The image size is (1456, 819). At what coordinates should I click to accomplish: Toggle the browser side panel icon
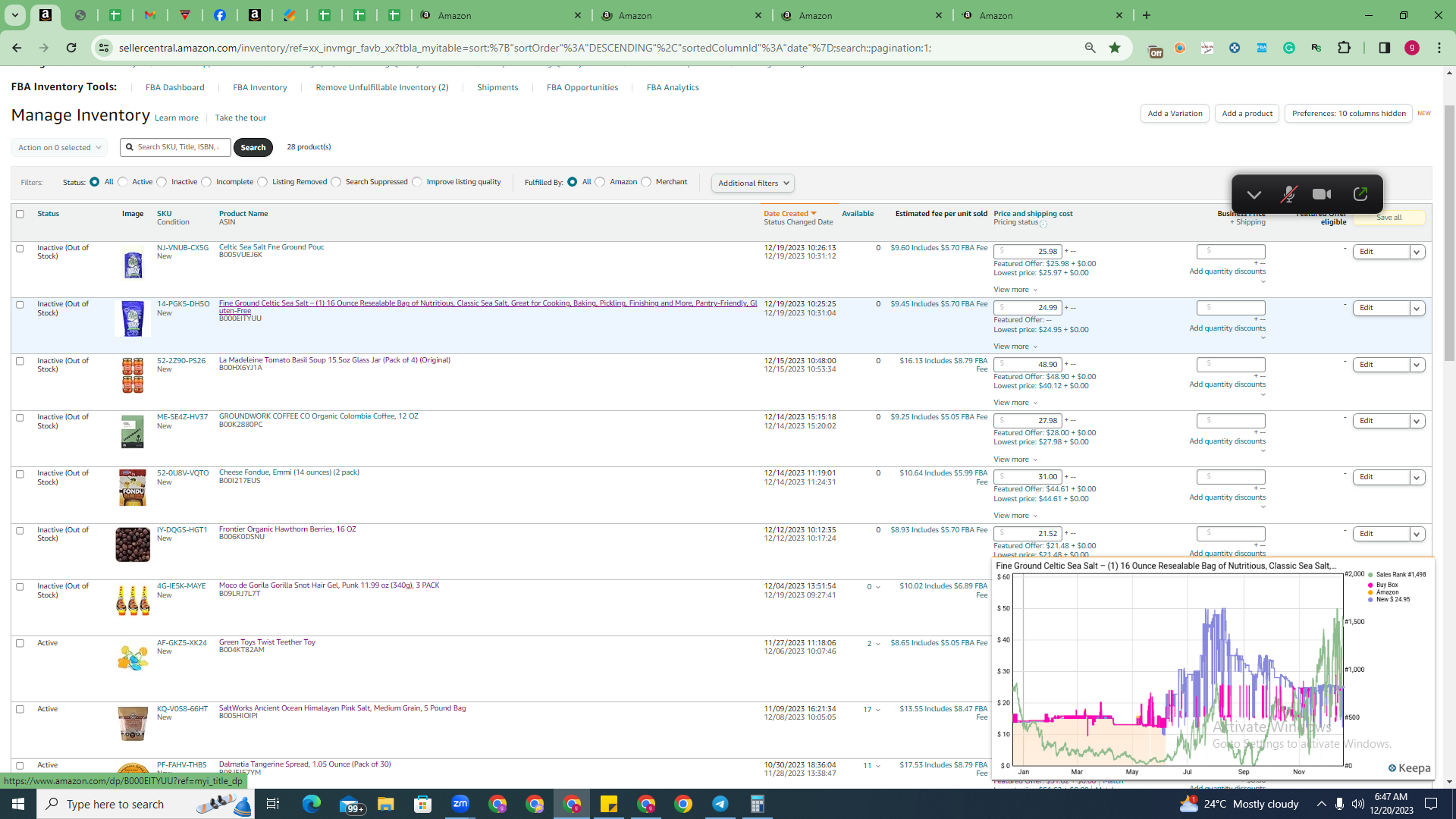[x=1385, y=48]
